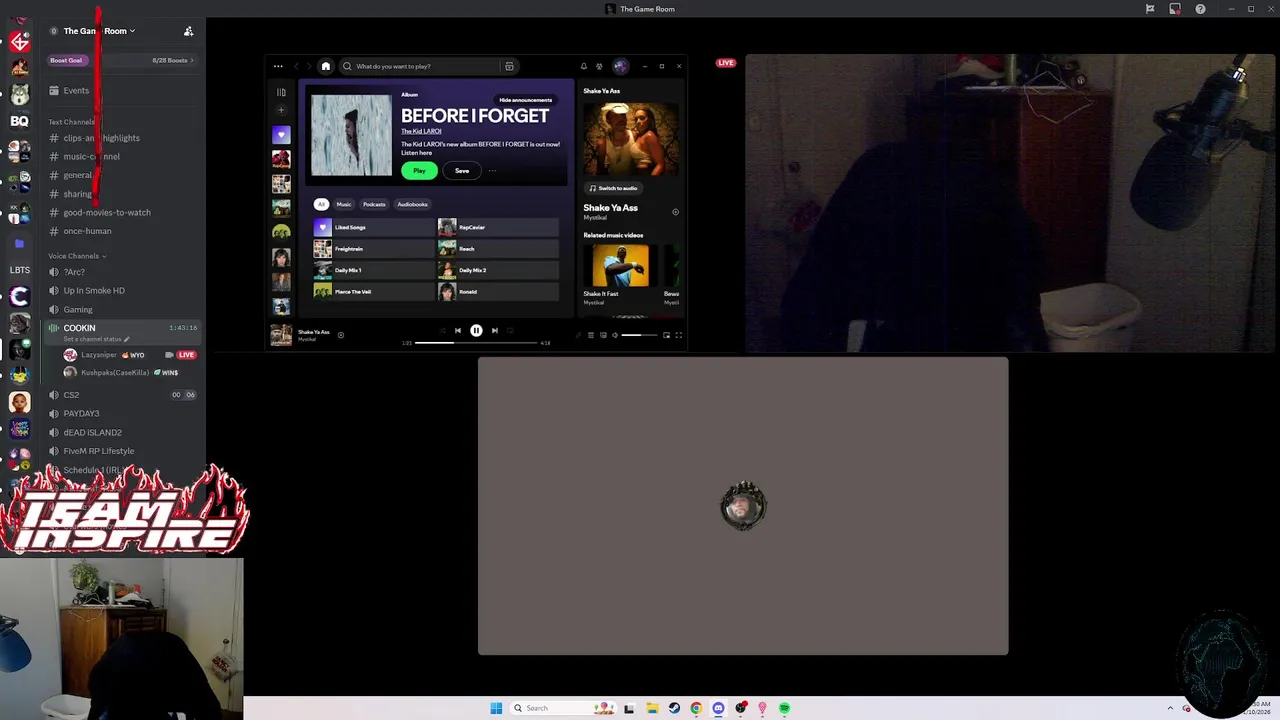Image resolution: width=1280 pixels, height=720 pixels.
Task: Open the Daily Mix 2 tile
Action: [x=498, y=270]
